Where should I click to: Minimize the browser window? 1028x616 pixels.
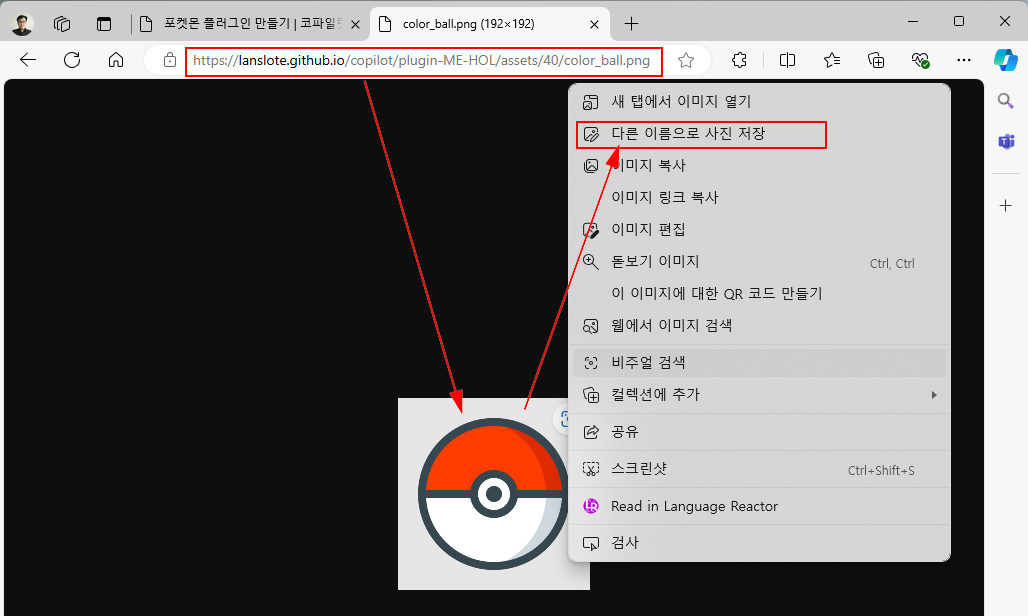913,22
